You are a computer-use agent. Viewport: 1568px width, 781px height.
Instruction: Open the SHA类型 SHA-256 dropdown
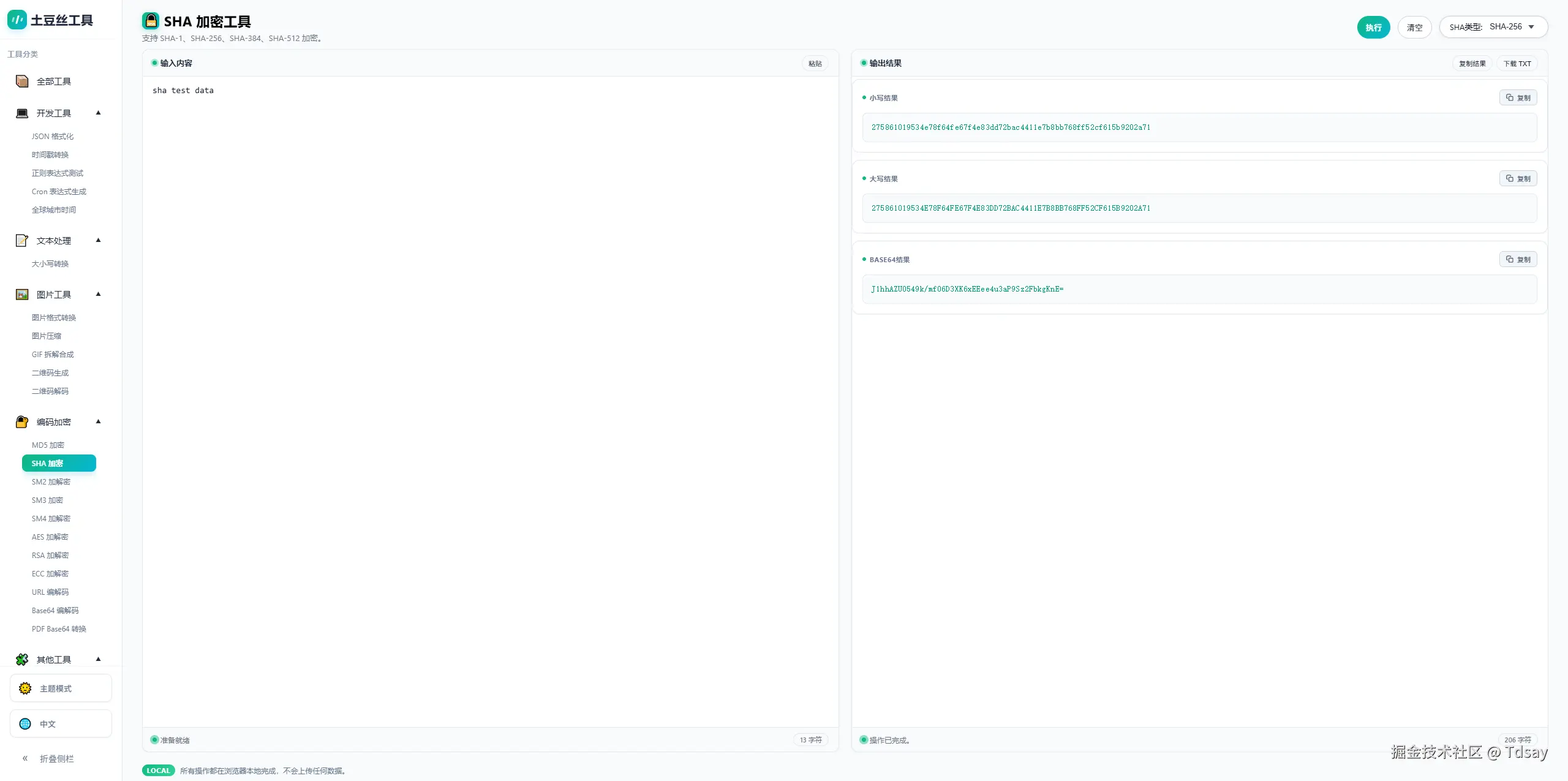(1493, 27)
